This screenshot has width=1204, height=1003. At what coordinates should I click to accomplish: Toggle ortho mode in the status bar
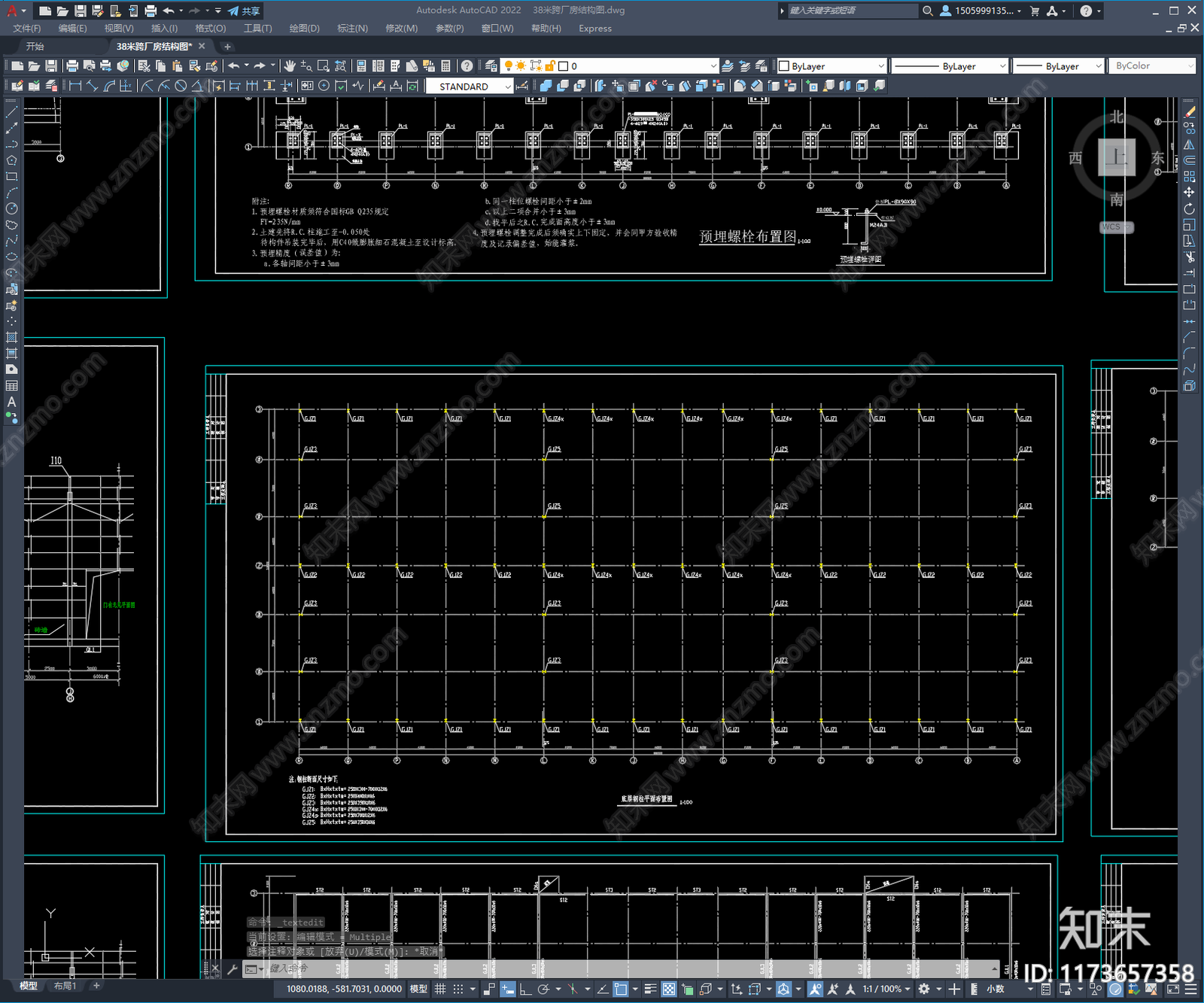pyautogui.click(x=525, y=989)
